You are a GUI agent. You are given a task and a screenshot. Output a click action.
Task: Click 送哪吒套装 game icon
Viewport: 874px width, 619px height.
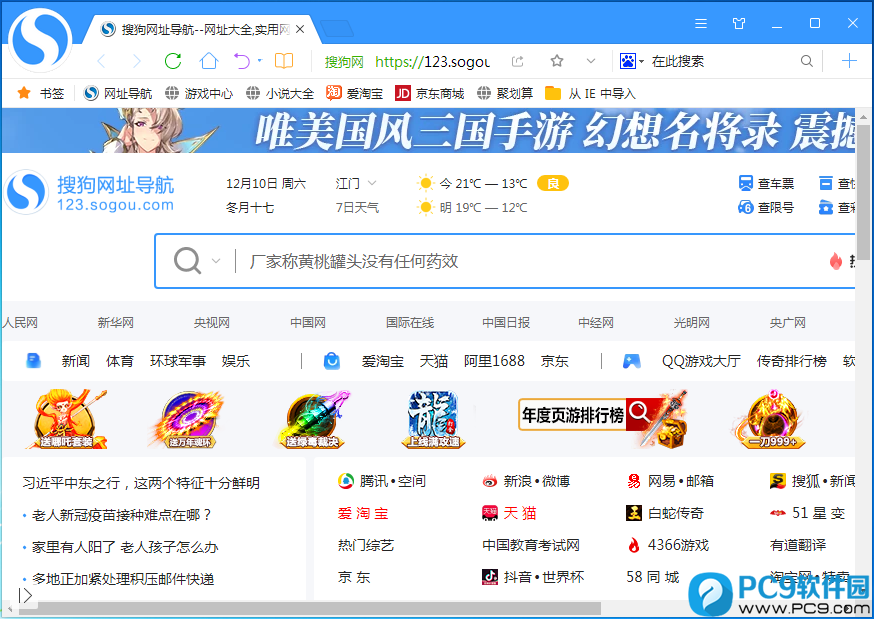pos(66,419)
